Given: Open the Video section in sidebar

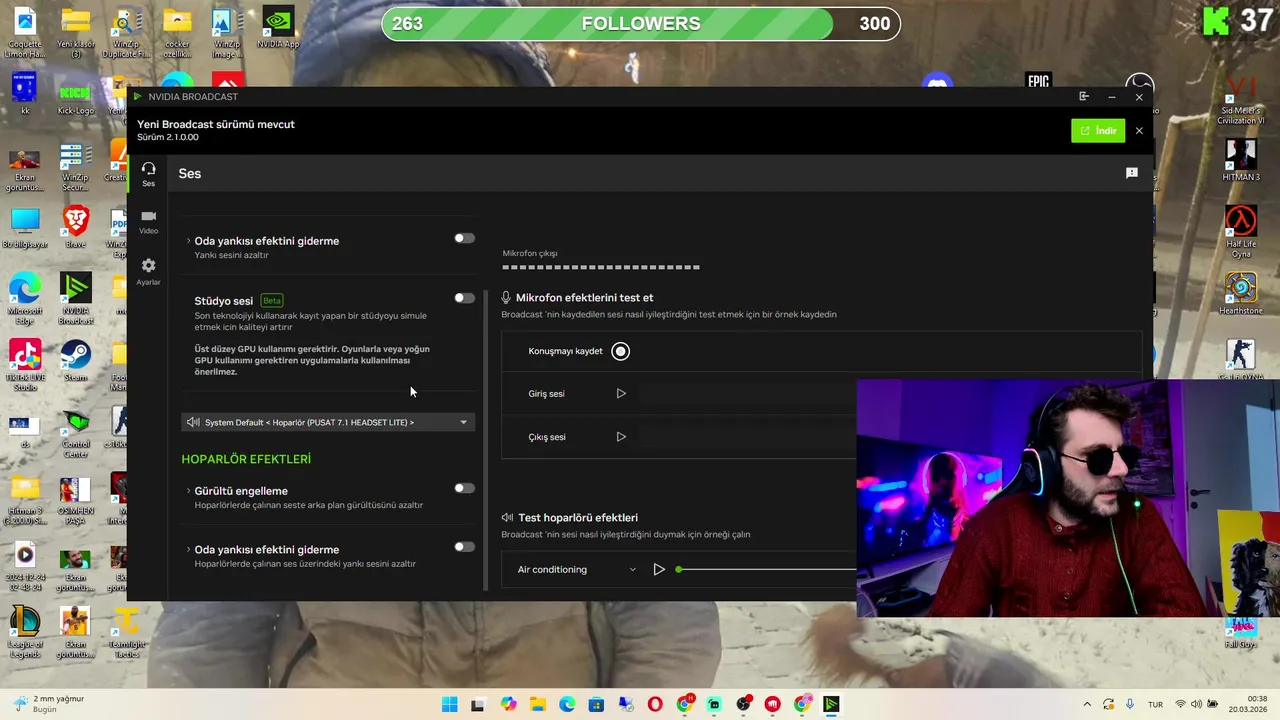Looking at the screenshot, I should (148, 222).
